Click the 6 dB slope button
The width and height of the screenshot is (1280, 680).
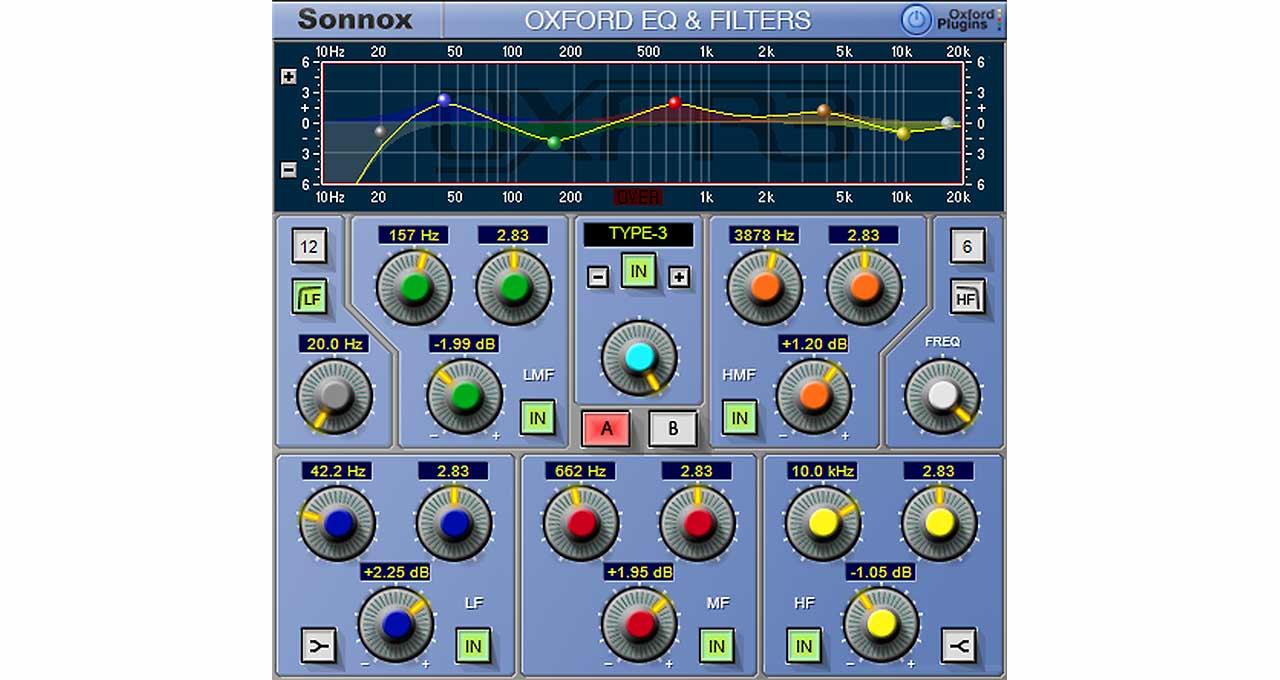(967, 246)
